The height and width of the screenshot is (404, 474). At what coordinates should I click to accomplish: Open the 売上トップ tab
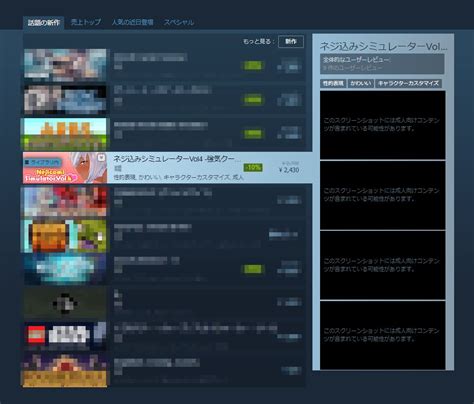86,22
